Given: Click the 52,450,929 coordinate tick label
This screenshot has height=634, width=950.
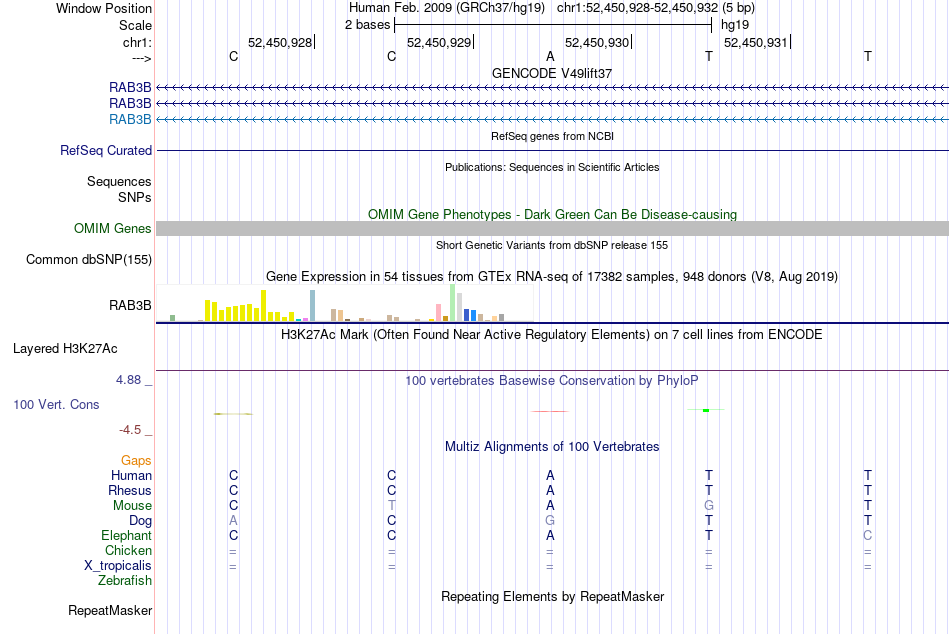Looking at the screenshot, I should click(439, 42).
